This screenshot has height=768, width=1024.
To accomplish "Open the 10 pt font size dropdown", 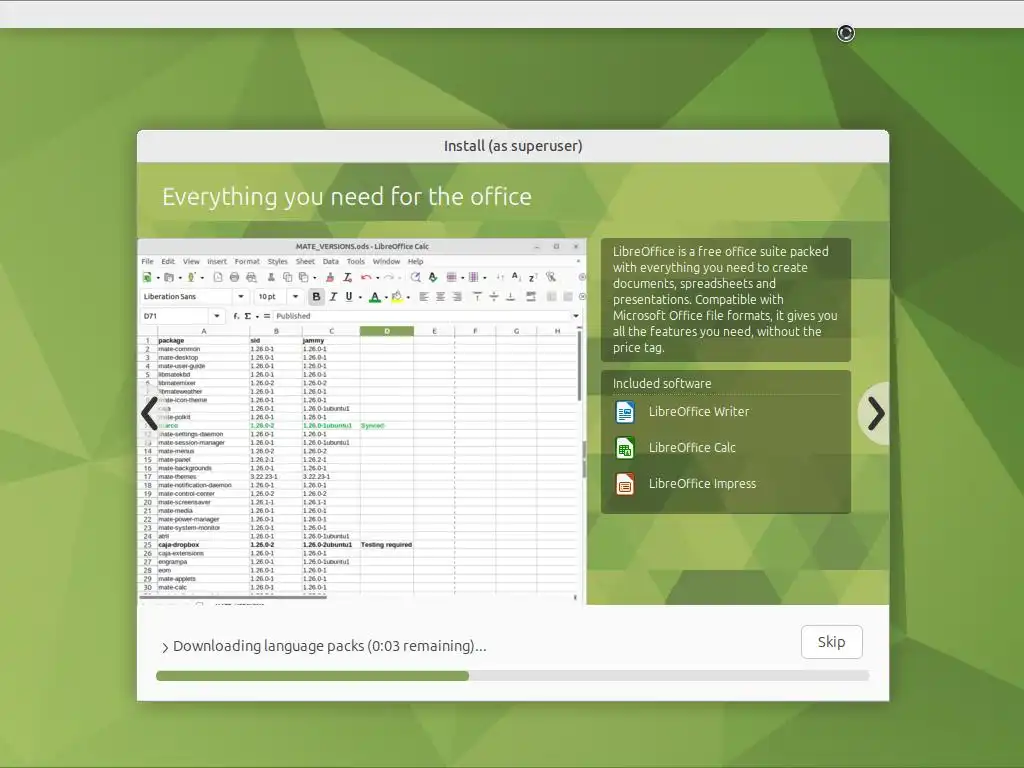I will point(295,296).
